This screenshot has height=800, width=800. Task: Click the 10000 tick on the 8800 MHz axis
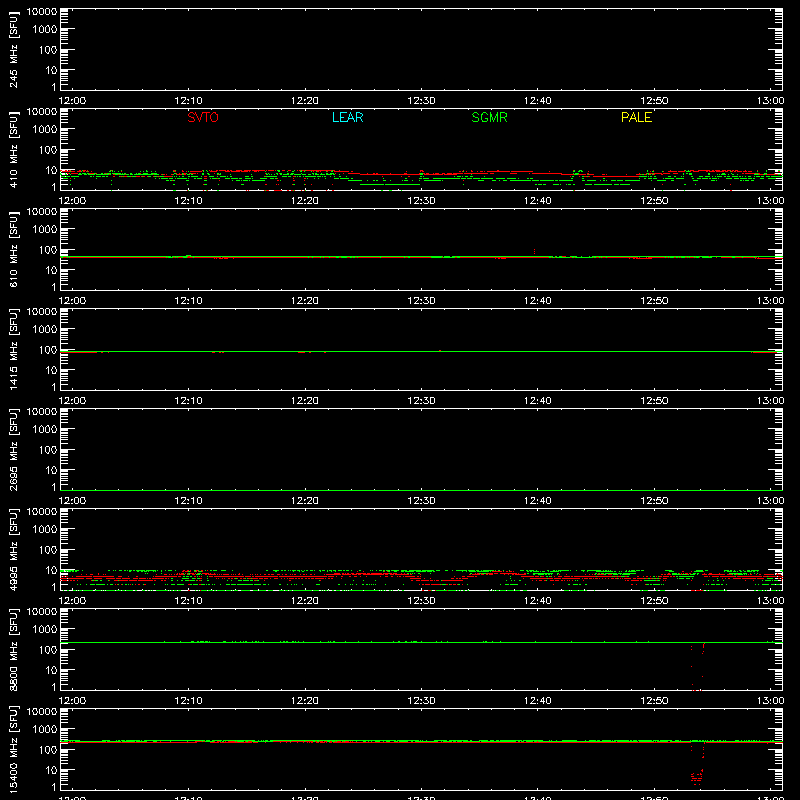click(42, 612)
